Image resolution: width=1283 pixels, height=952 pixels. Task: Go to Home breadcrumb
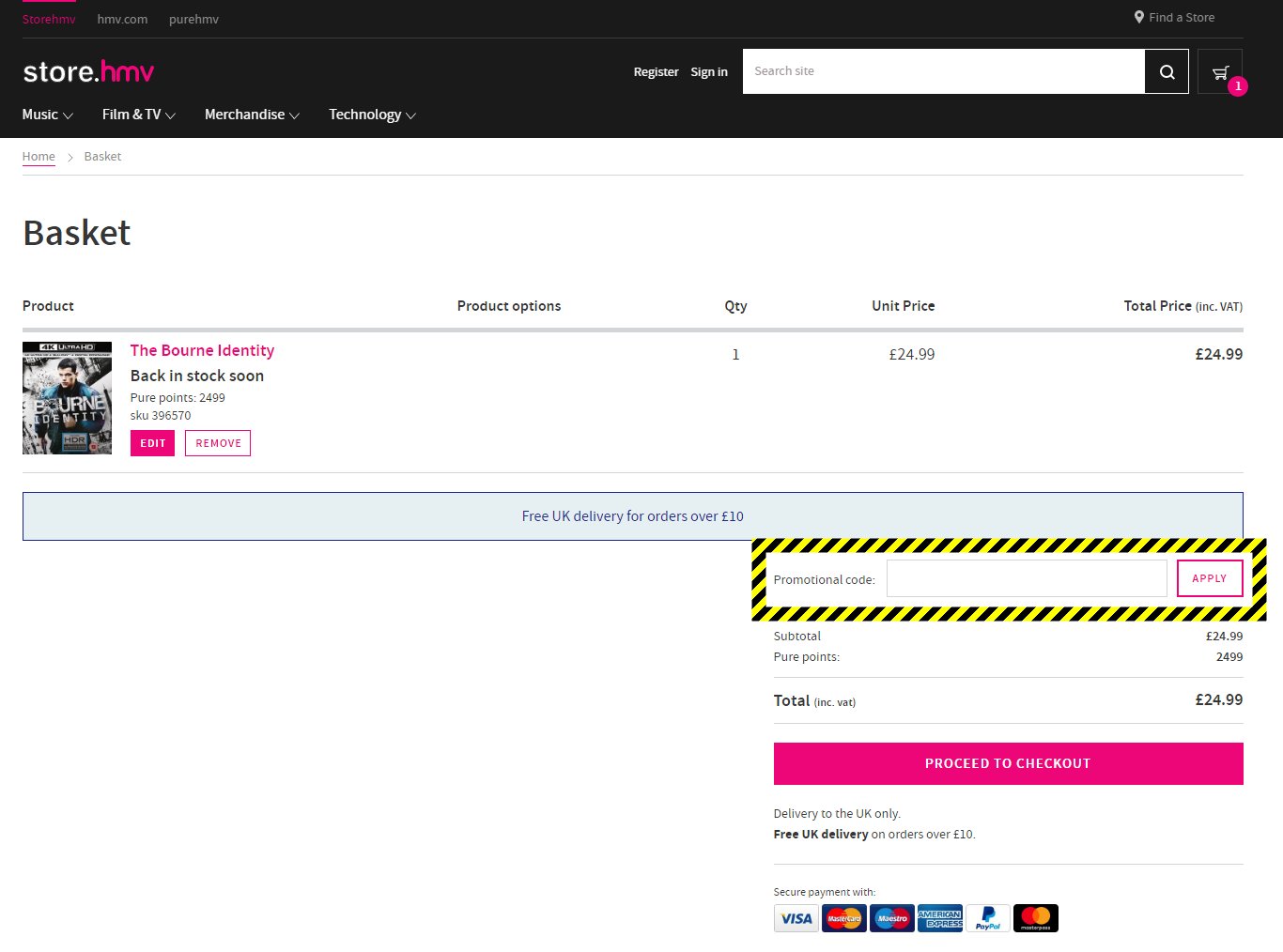click(x=39, y=157)
